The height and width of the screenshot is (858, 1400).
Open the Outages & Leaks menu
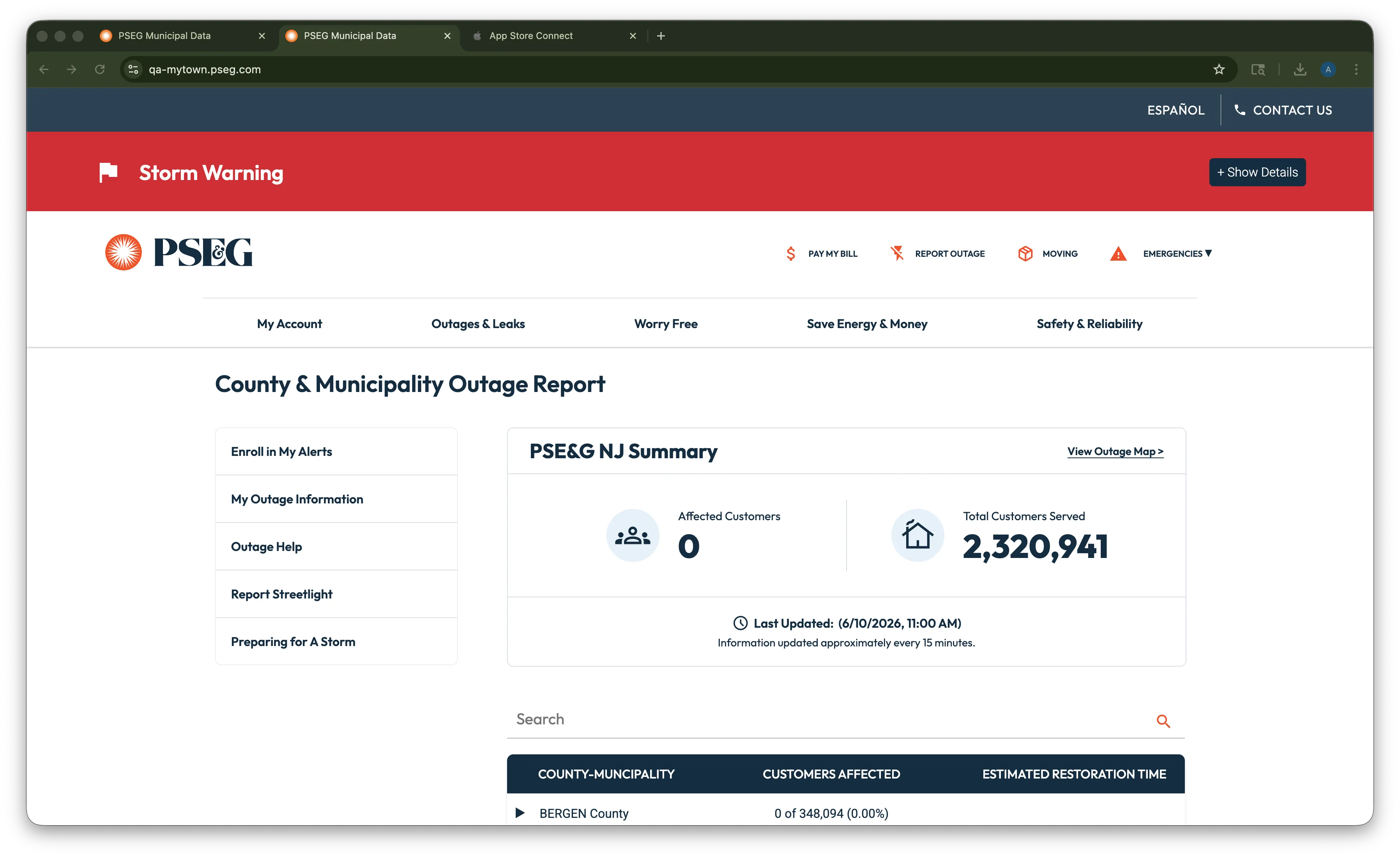coord(478,324)
